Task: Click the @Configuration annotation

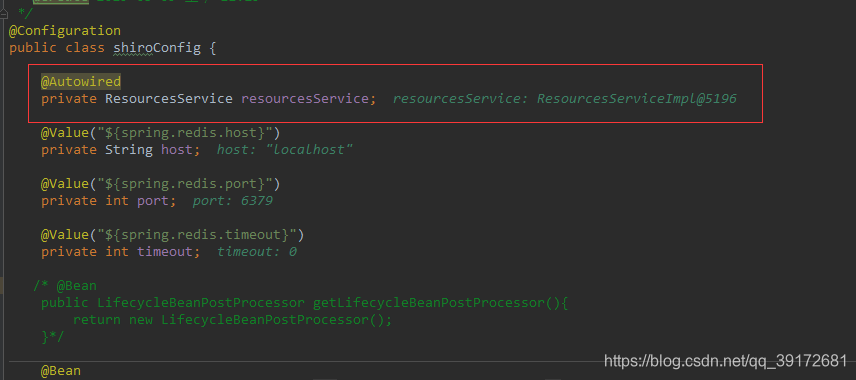Action: (x=64, y=31)
